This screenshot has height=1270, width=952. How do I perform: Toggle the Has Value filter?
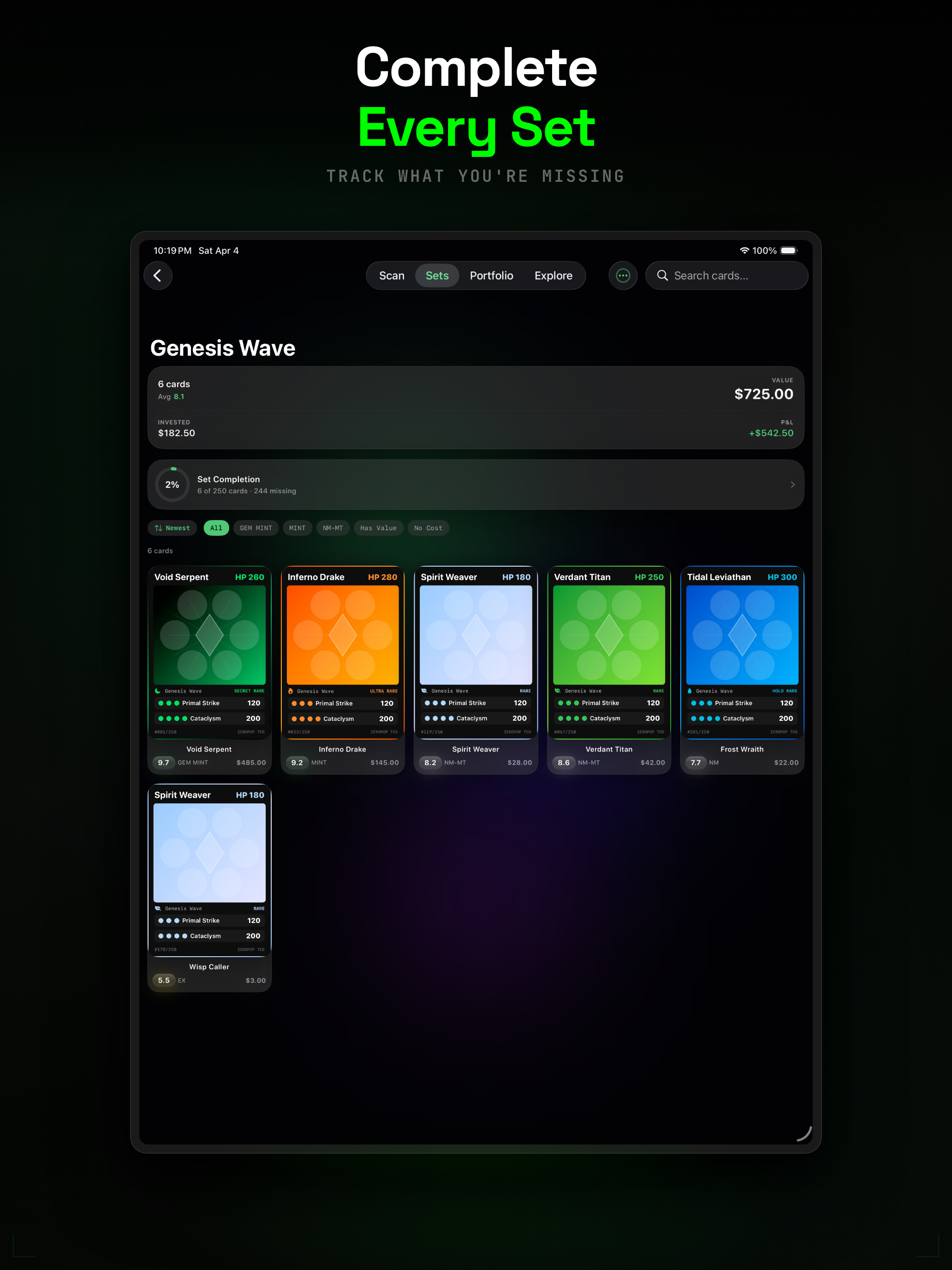[x=378, y=528]
